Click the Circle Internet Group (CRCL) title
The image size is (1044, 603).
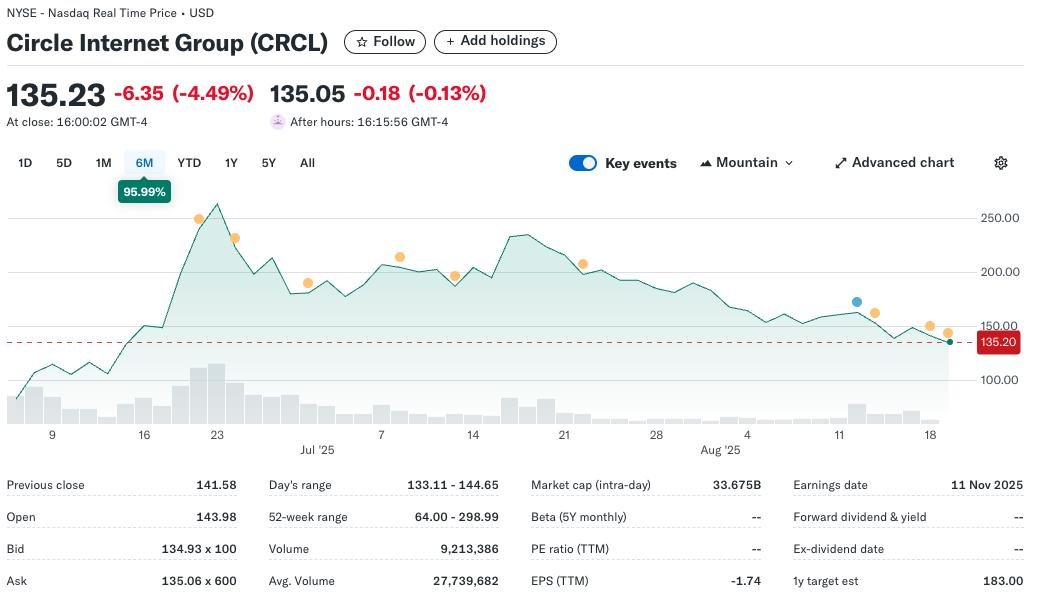pyautogui.click(x=167, y=43)
